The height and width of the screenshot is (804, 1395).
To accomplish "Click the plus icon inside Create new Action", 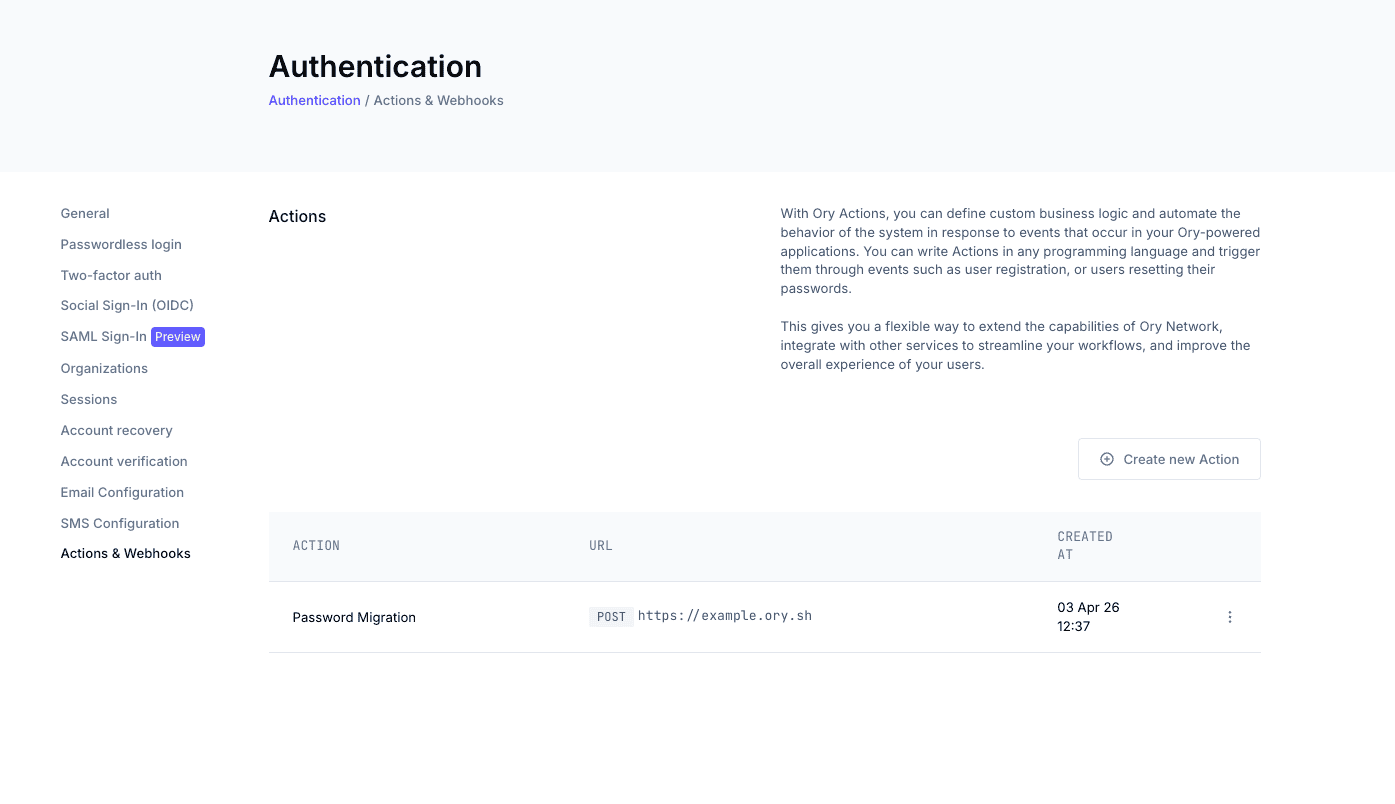I will tap(1106, 458).
